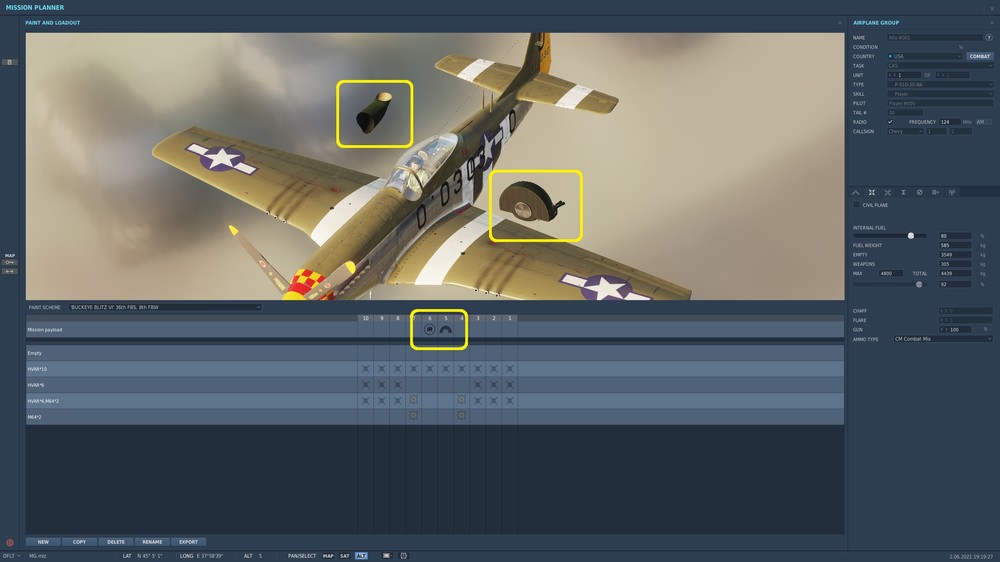Click the link icon beside Condition field
The image size is (1000, 562).
[961, 47]
